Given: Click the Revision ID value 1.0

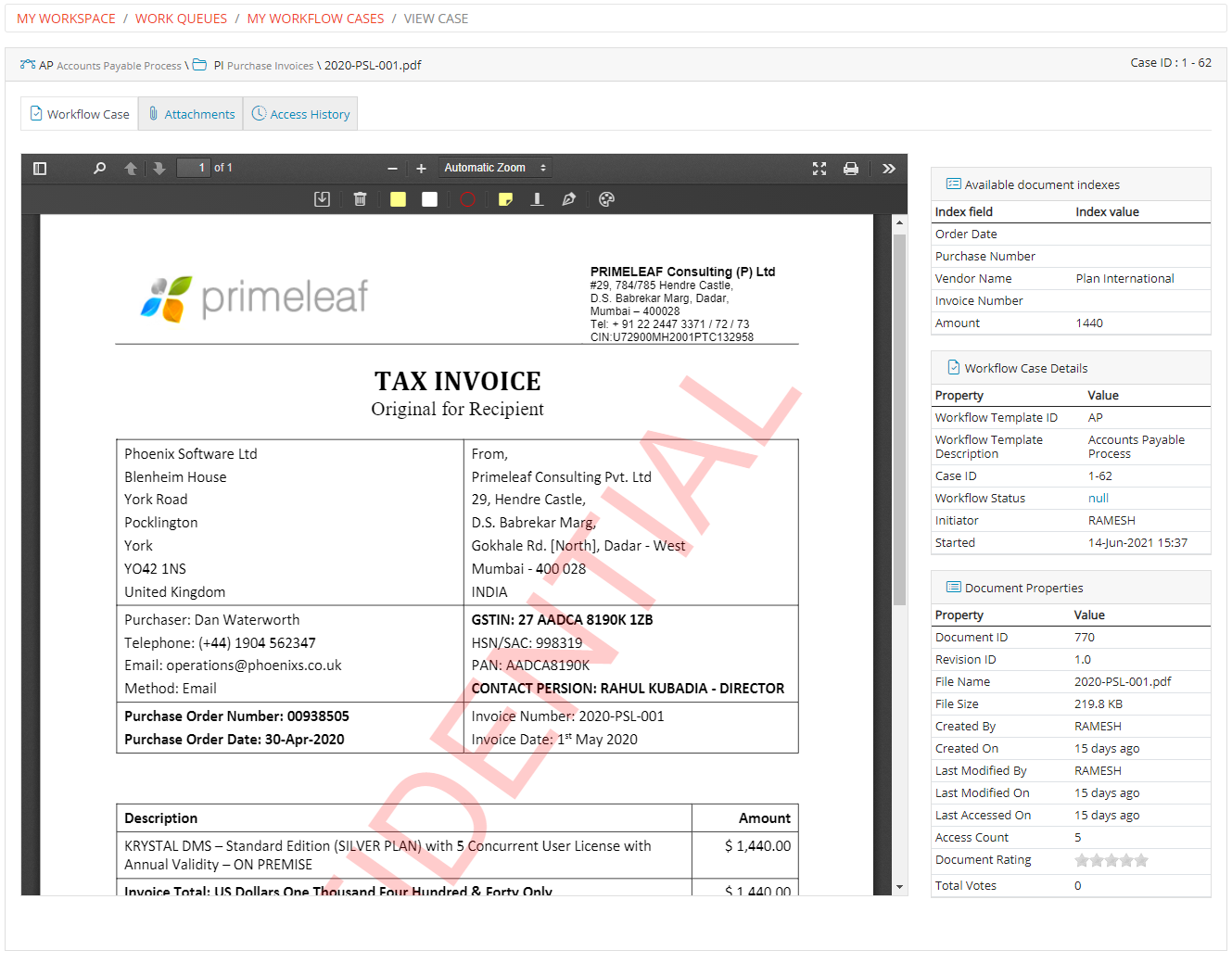Looking at the screenshot, I should coord(1083,660).
